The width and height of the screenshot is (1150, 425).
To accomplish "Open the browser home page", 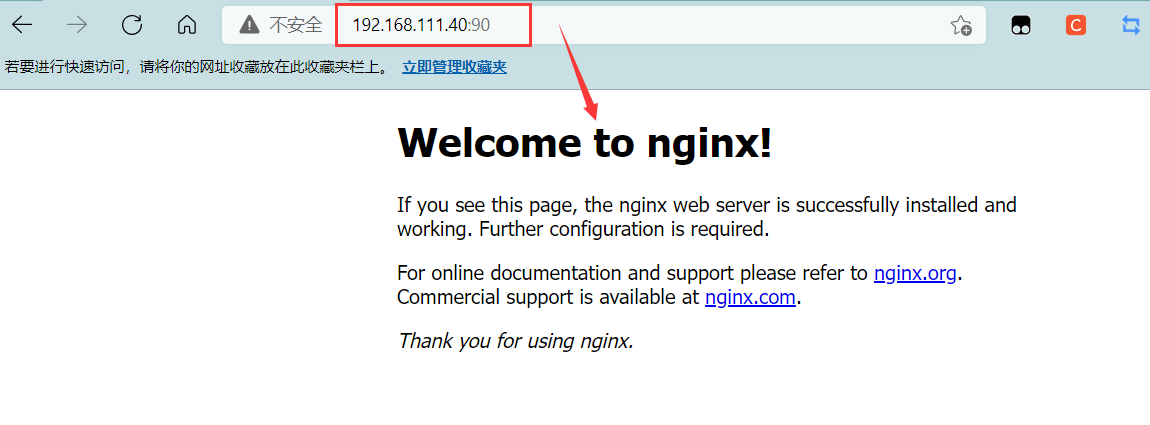I will pyautogui.click(x=187, y=25).
